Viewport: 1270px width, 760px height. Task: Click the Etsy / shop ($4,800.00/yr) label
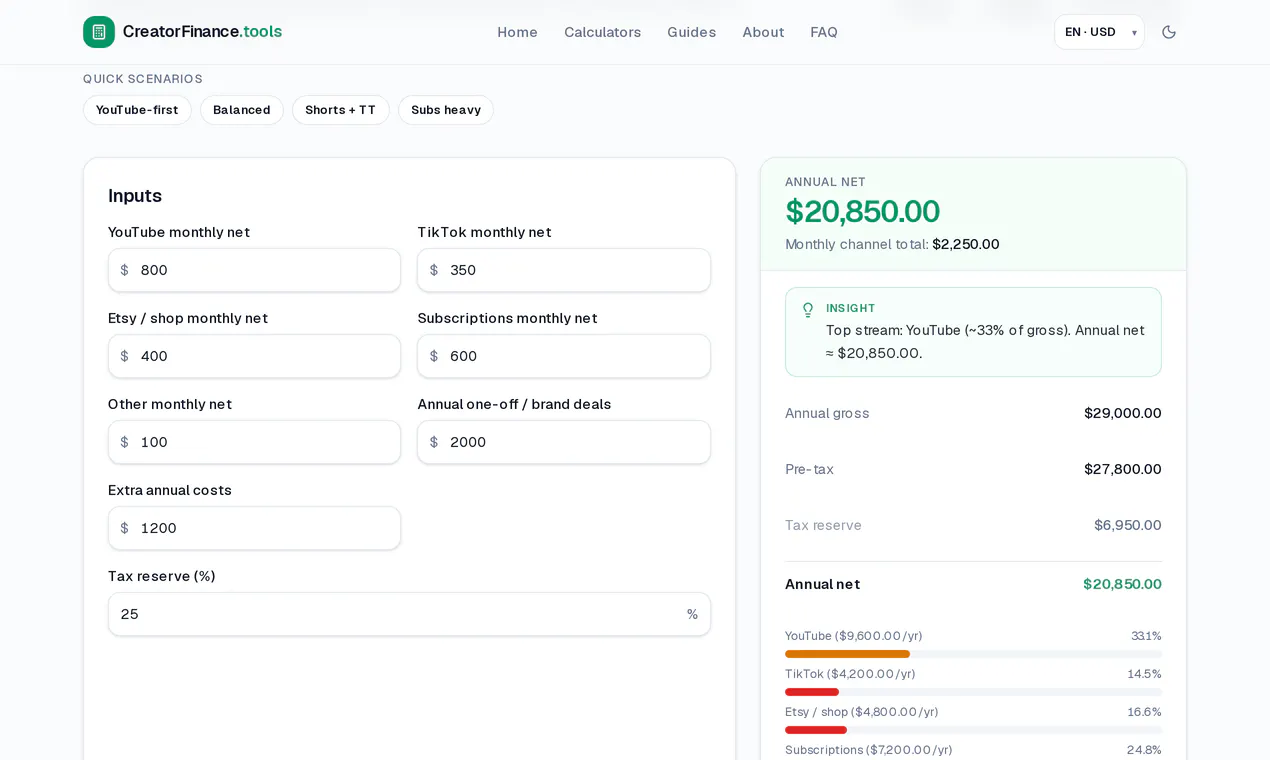coord(861,712)
